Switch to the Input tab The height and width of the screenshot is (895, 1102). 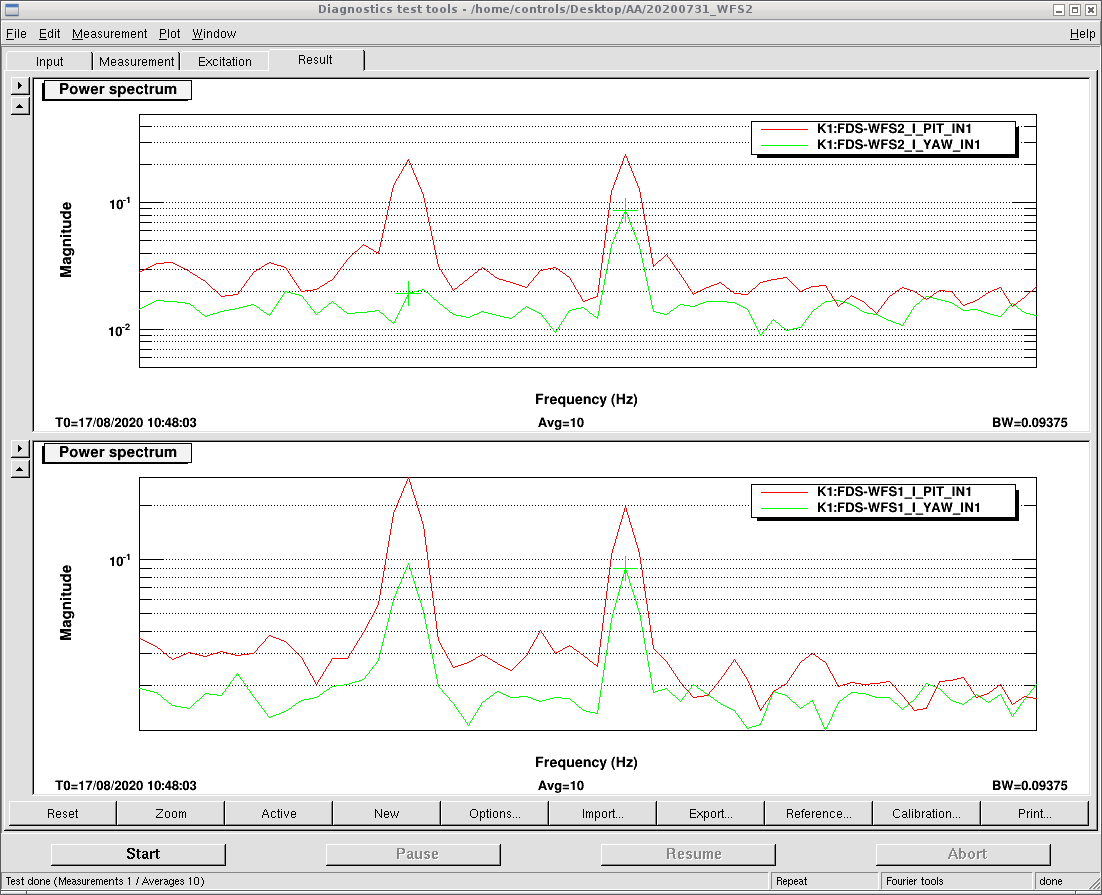pos(50,62)
